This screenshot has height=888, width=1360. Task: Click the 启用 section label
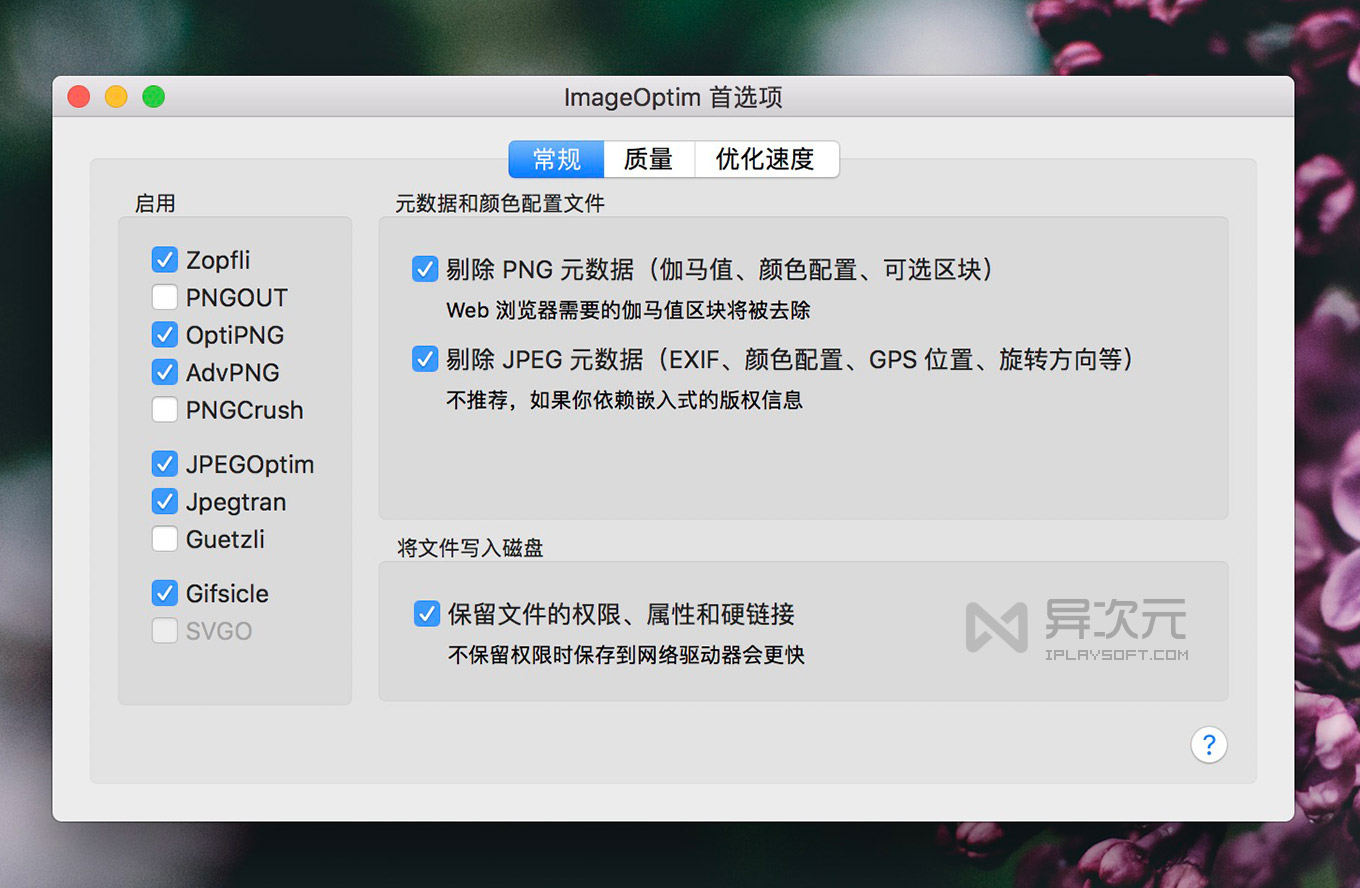[155, 203]
